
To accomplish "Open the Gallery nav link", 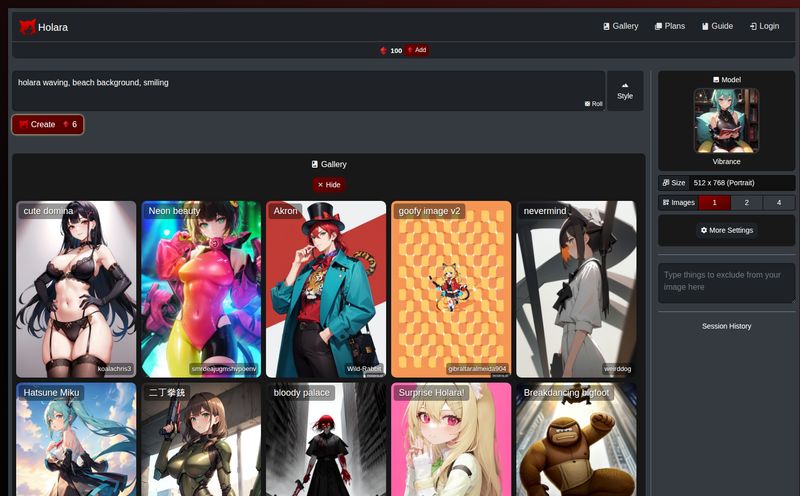I will 620,26.
